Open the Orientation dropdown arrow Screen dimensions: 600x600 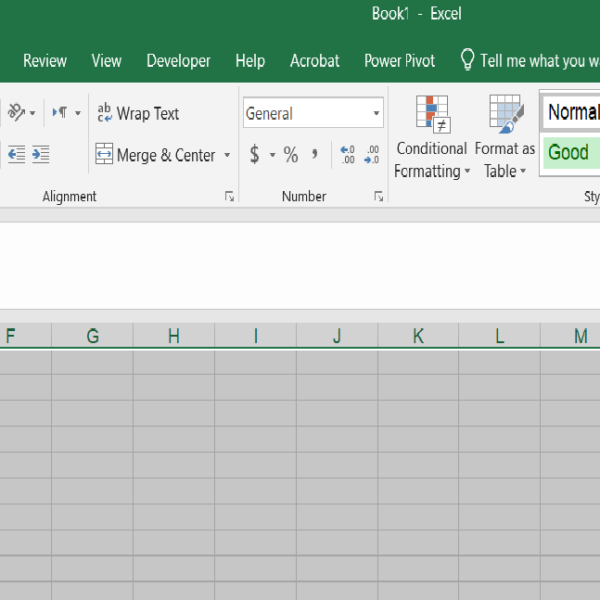[x=33, y=113]
